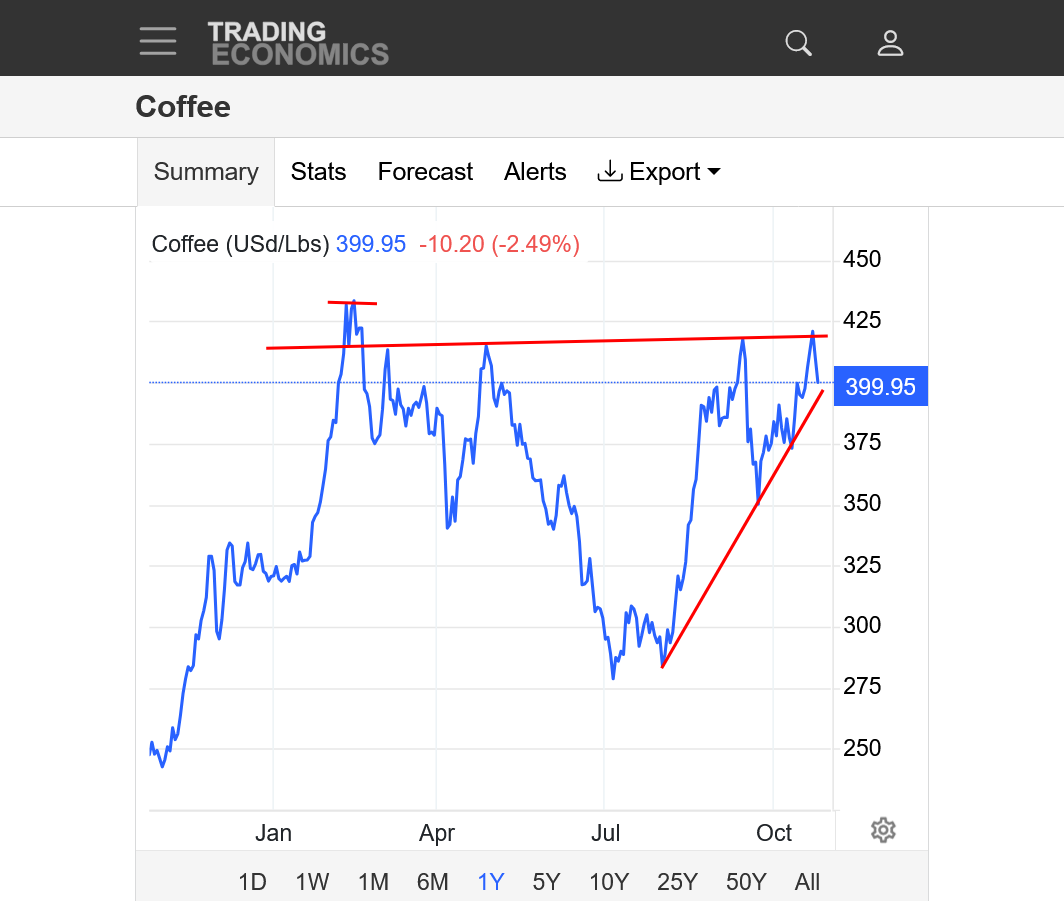This screenshot has height=901, width=1064.
Task: Select the 1W time range
Action: pyautogui.click(x=312, y=882)
